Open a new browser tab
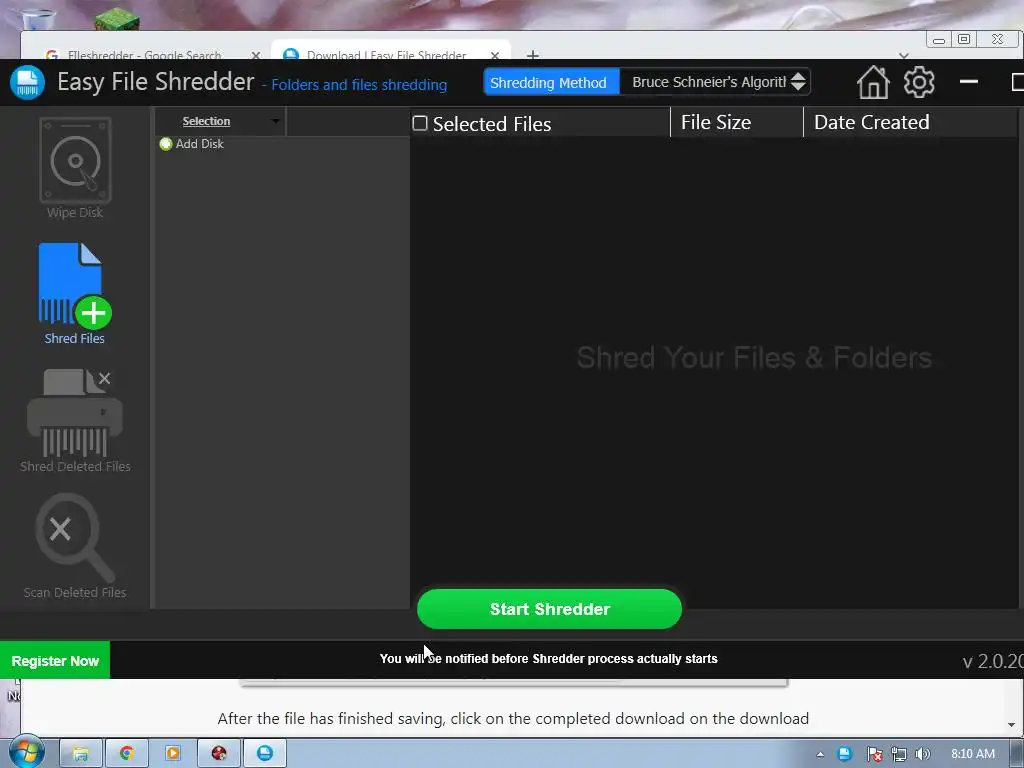Image resolution: width=1024 pixels, height=768 pixels. pos(533,55)
